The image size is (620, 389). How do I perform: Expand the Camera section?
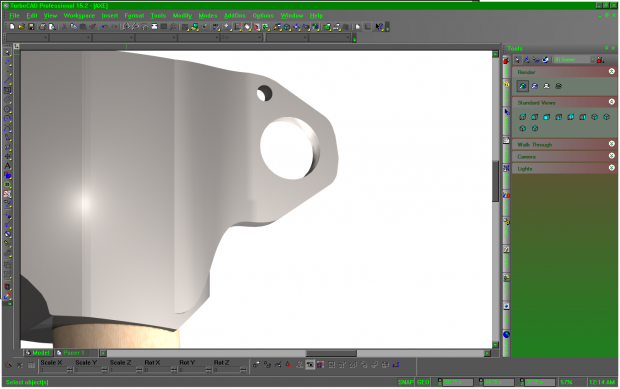click(611, 156)
